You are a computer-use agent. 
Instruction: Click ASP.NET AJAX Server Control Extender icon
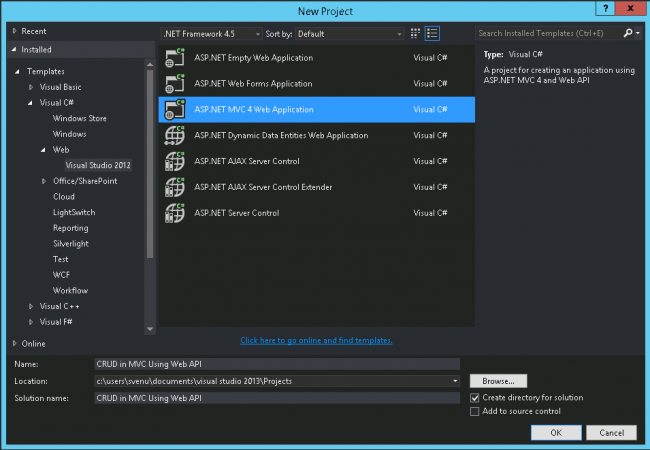click(175, 187)
